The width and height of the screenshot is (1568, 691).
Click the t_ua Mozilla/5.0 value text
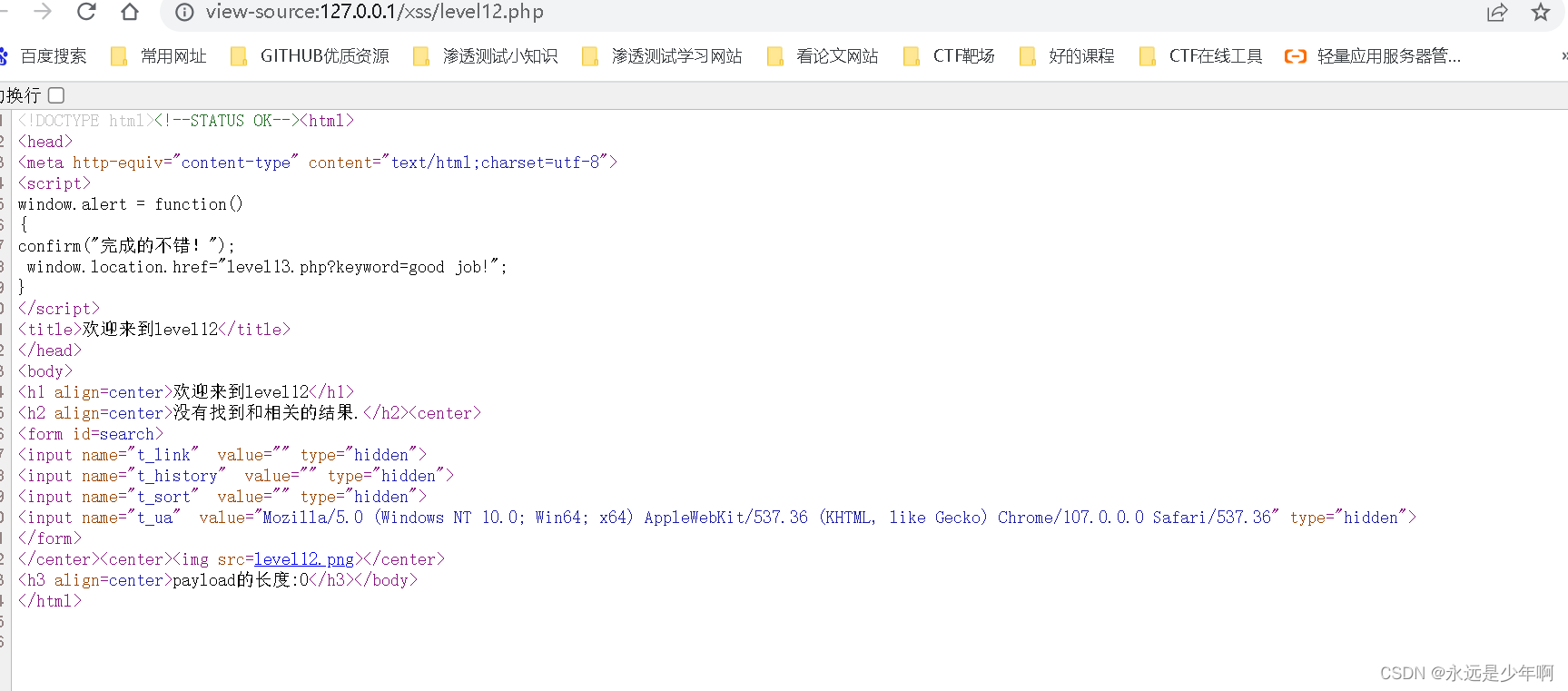pos(766,518)
